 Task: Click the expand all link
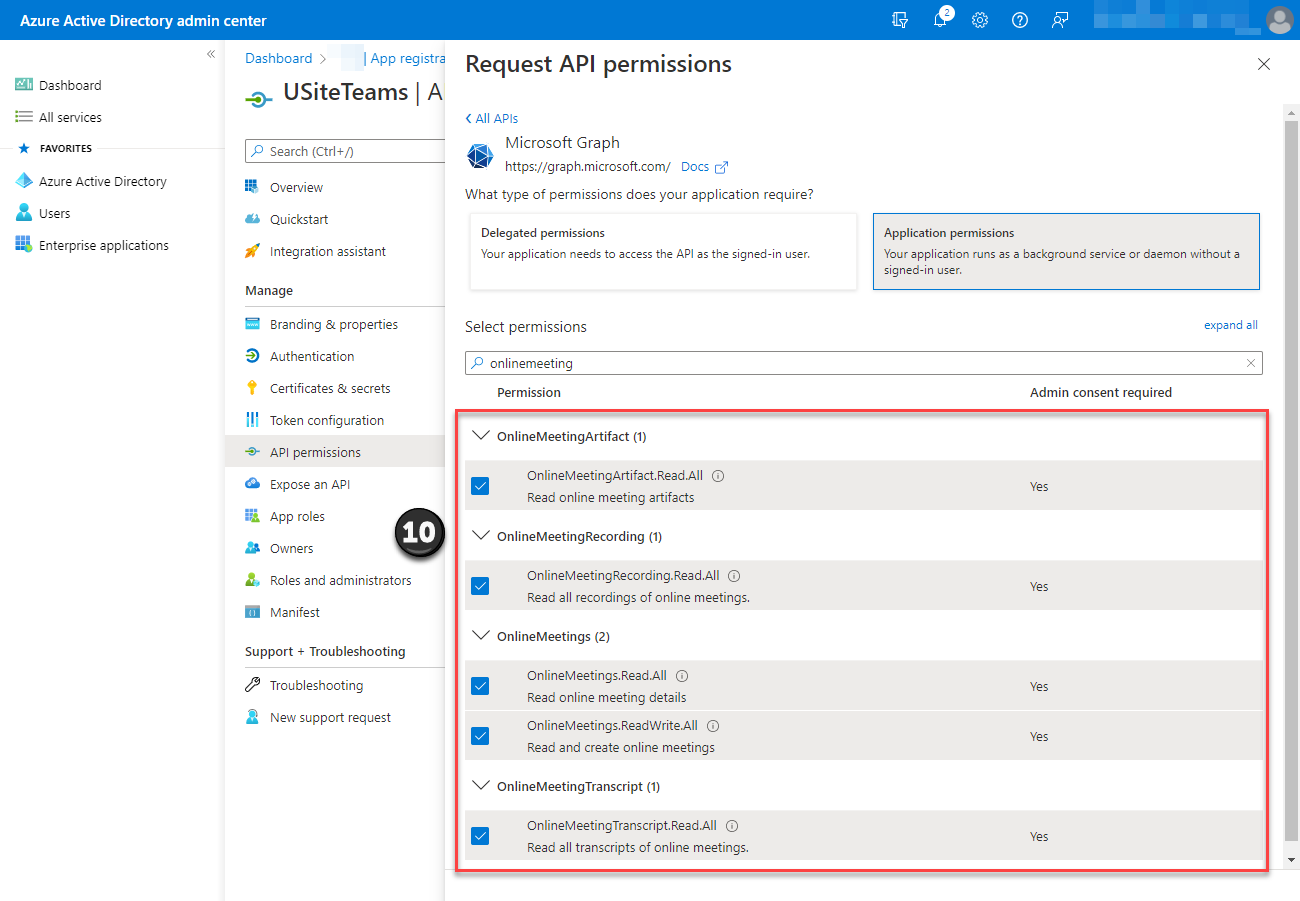(x=1231, y=325)
